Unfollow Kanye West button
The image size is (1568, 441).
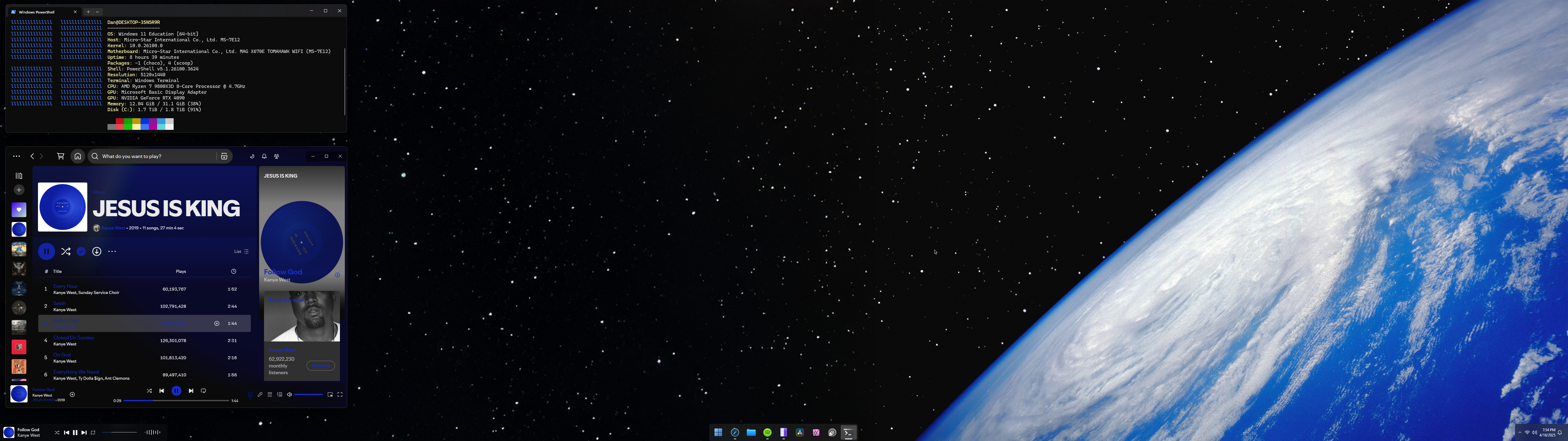click(321, 365)
